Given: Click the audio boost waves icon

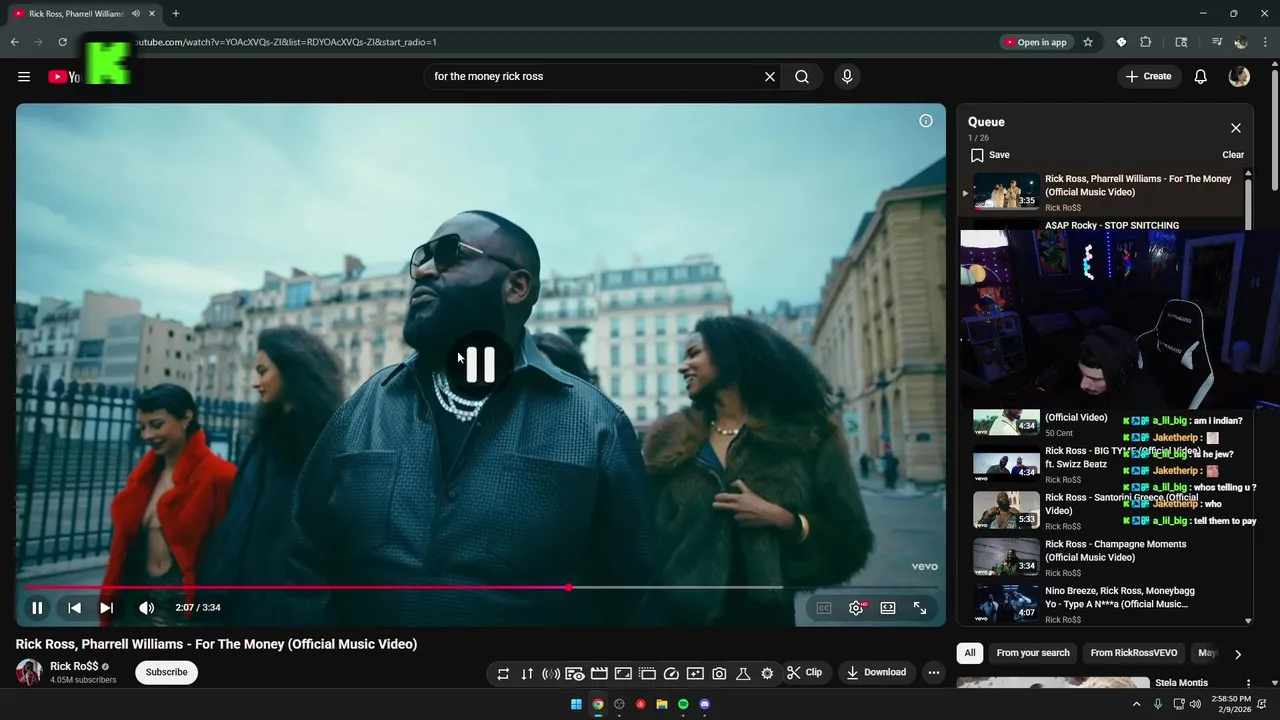Looking at the screenshot, I should (551, 674).
